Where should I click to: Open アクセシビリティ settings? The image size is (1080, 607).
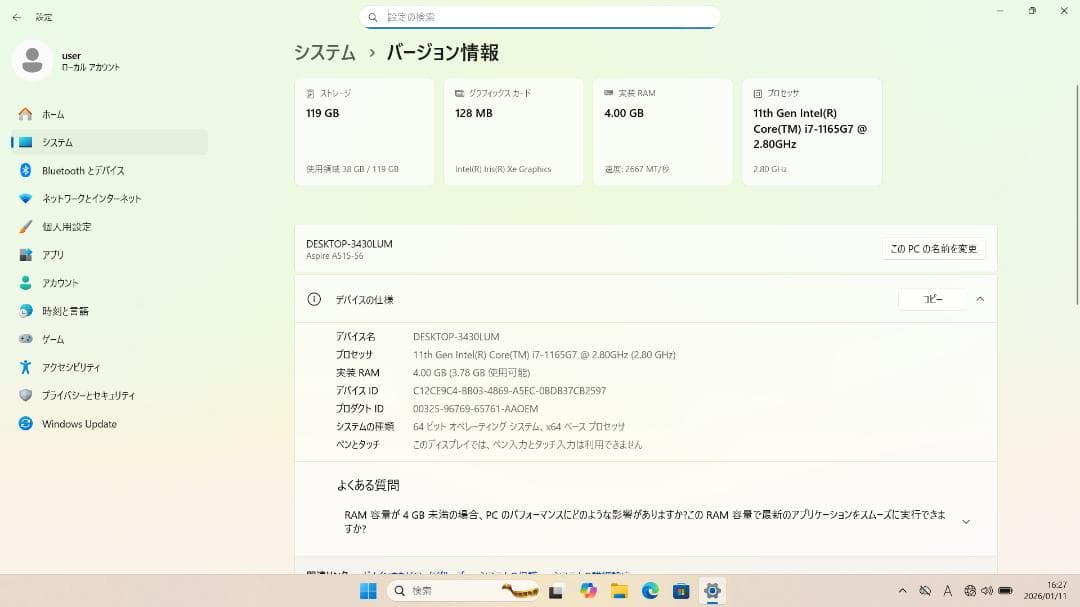[x=72, y=367]
